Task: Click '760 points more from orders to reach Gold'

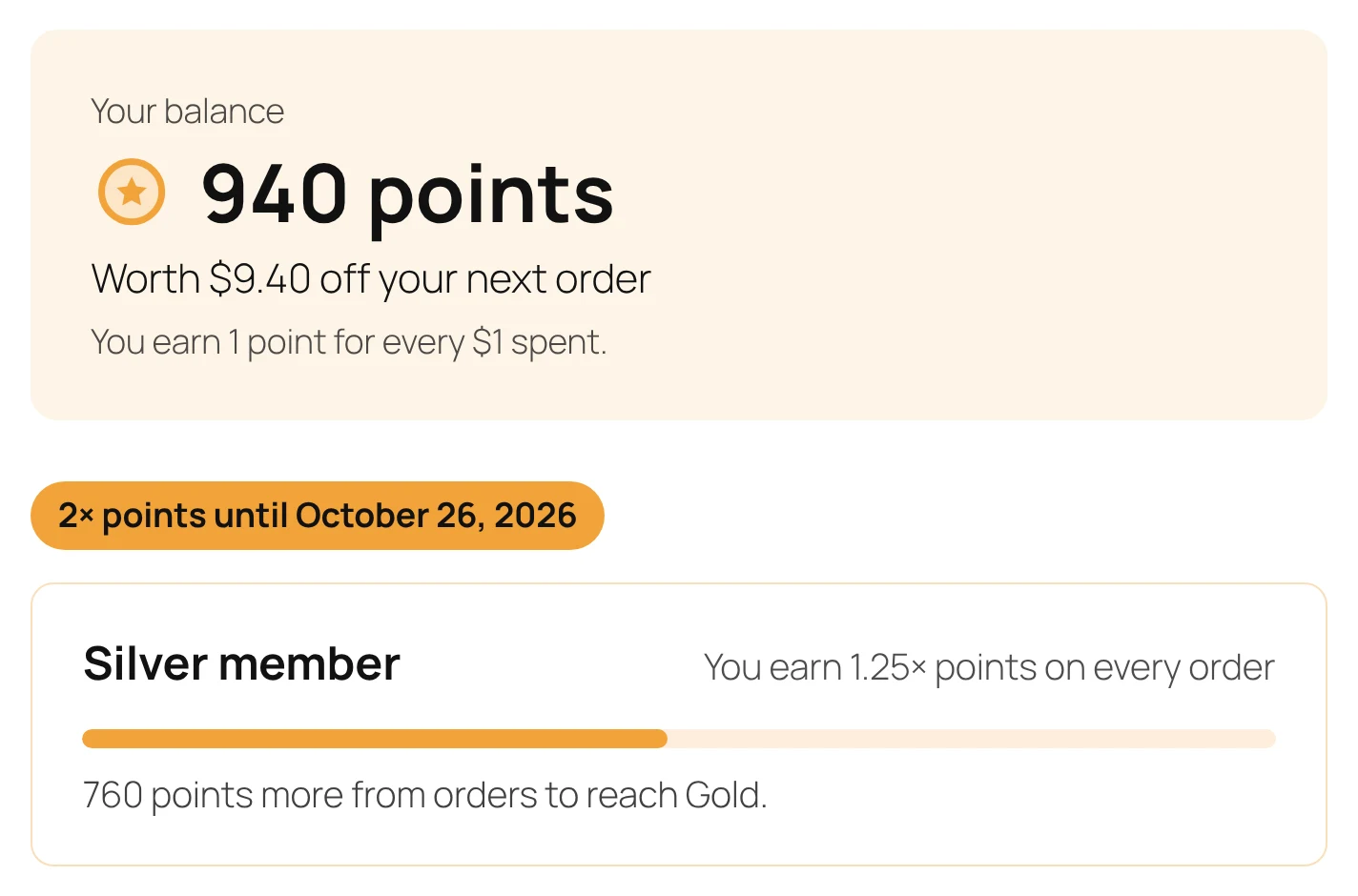Action: point(425,795)
